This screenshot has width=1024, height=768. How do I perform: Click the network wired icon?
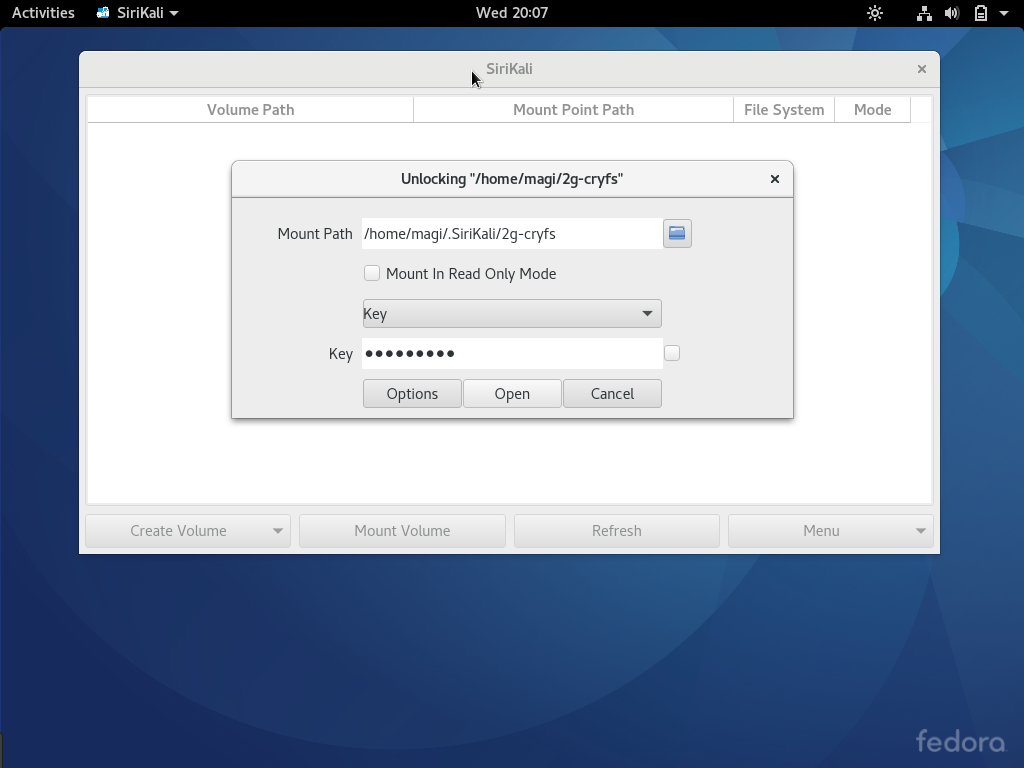pyautogui.click(x=924, y=13)
